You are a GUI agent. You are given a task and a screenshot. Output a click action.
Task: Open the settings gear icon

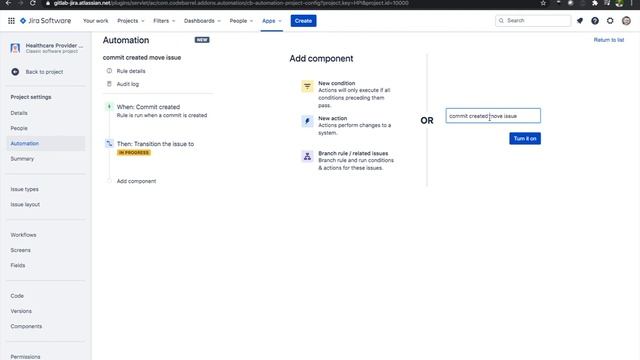click(x=610, y=21)
